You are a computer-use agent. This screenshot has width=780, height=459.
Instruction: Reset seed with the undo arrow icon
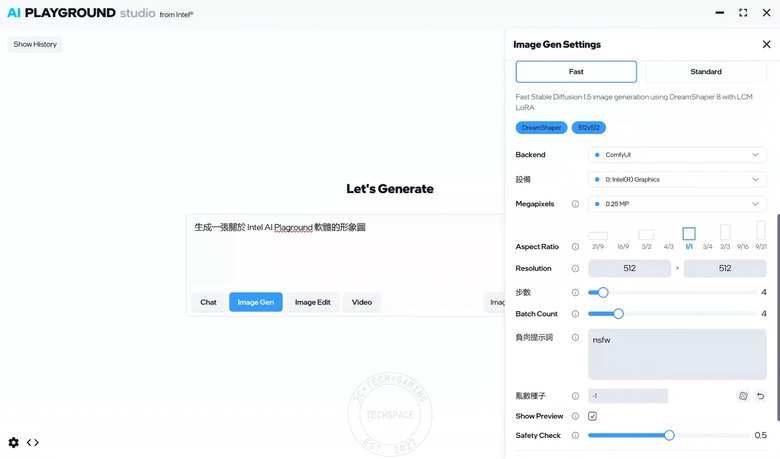[760, 396]
